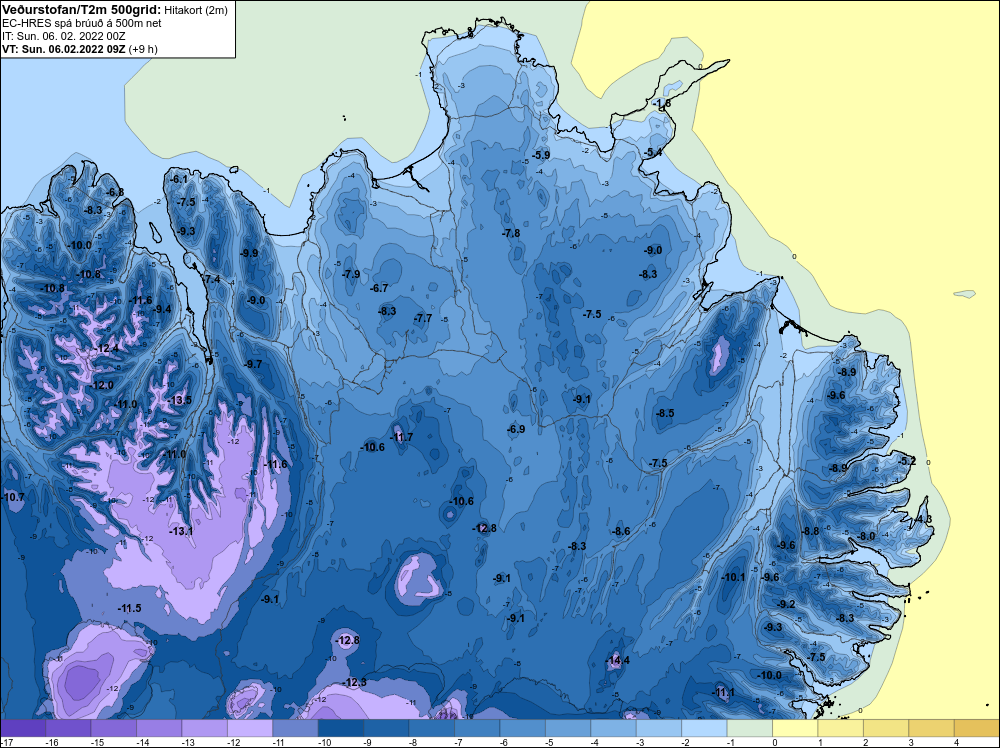1000x748 pixels.
Task: Click the legend swatch between 3 and 4
Action: tap(931, 728)
